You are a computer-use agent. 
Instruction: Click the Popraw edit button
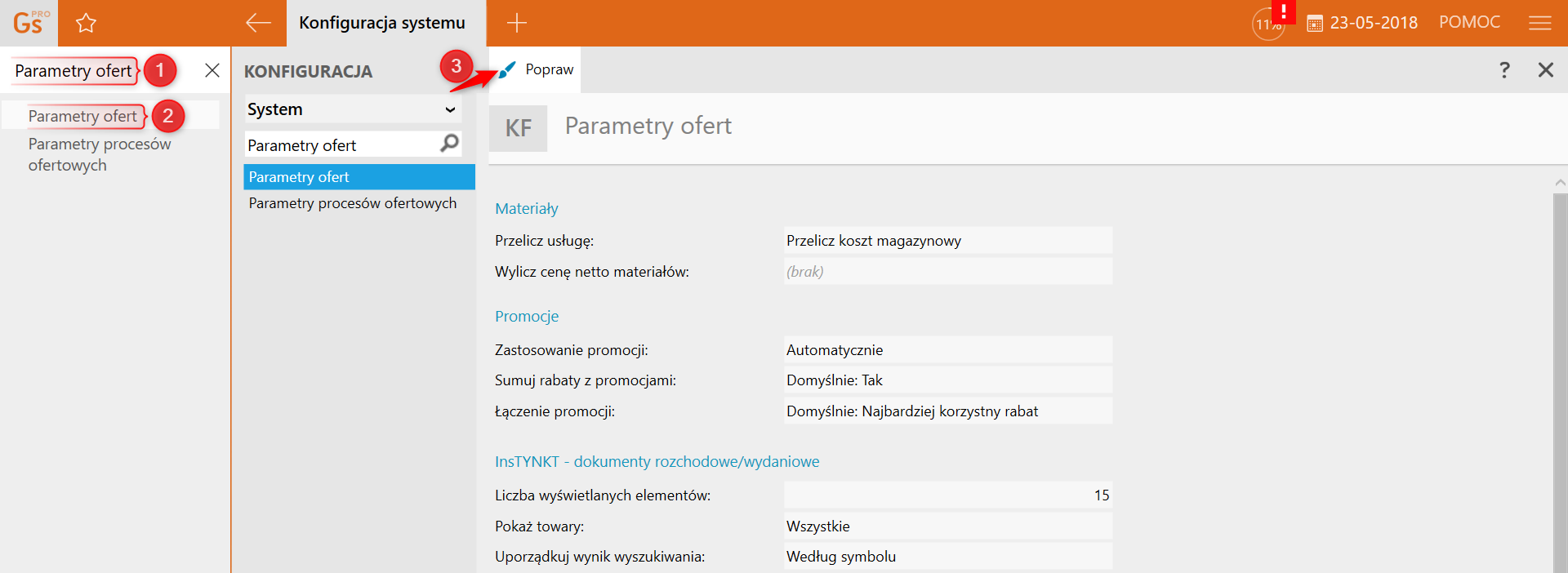click(x=537, y=70)
